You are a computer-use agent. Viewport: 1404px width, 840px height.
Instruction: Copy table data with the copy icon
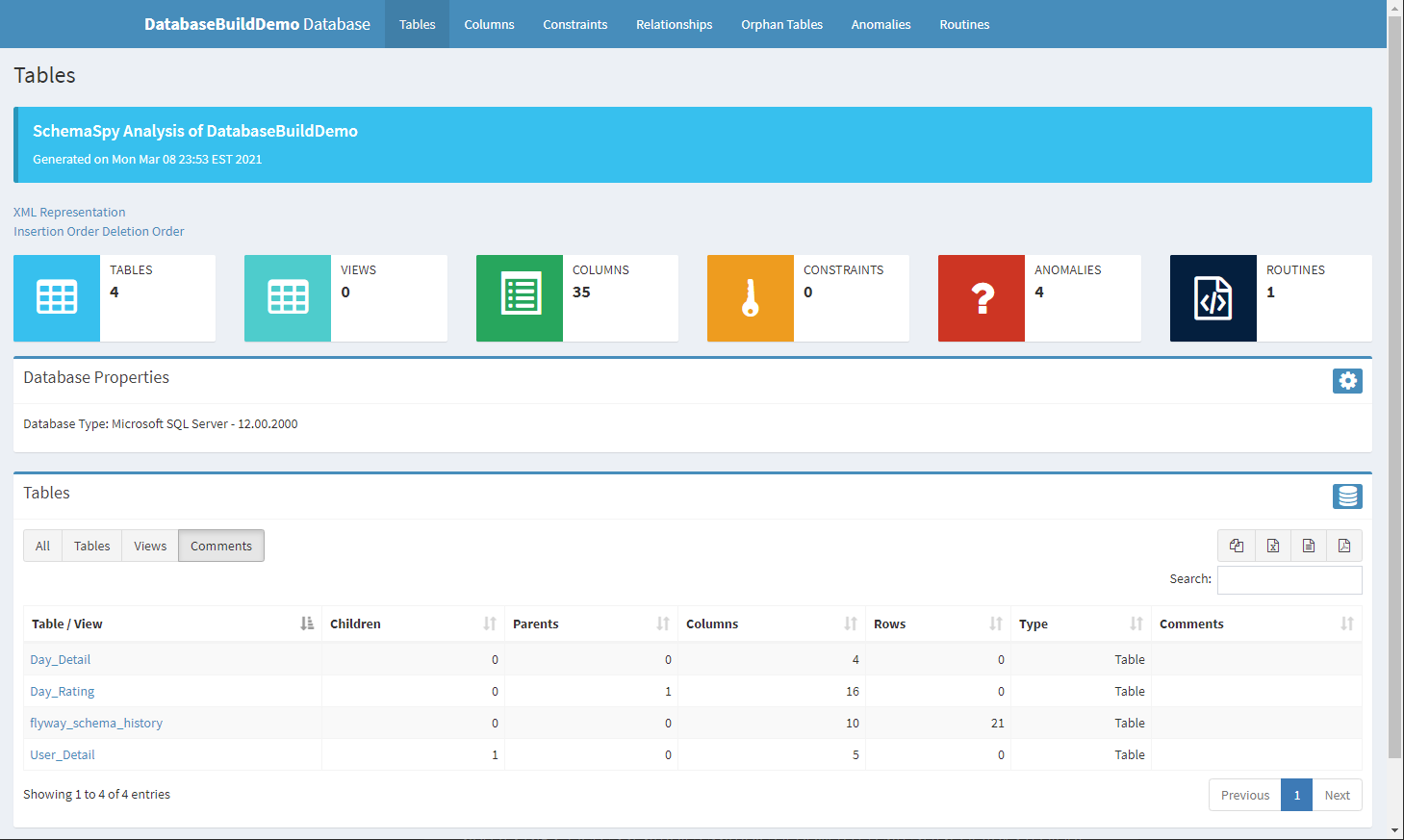[1237, 546]
